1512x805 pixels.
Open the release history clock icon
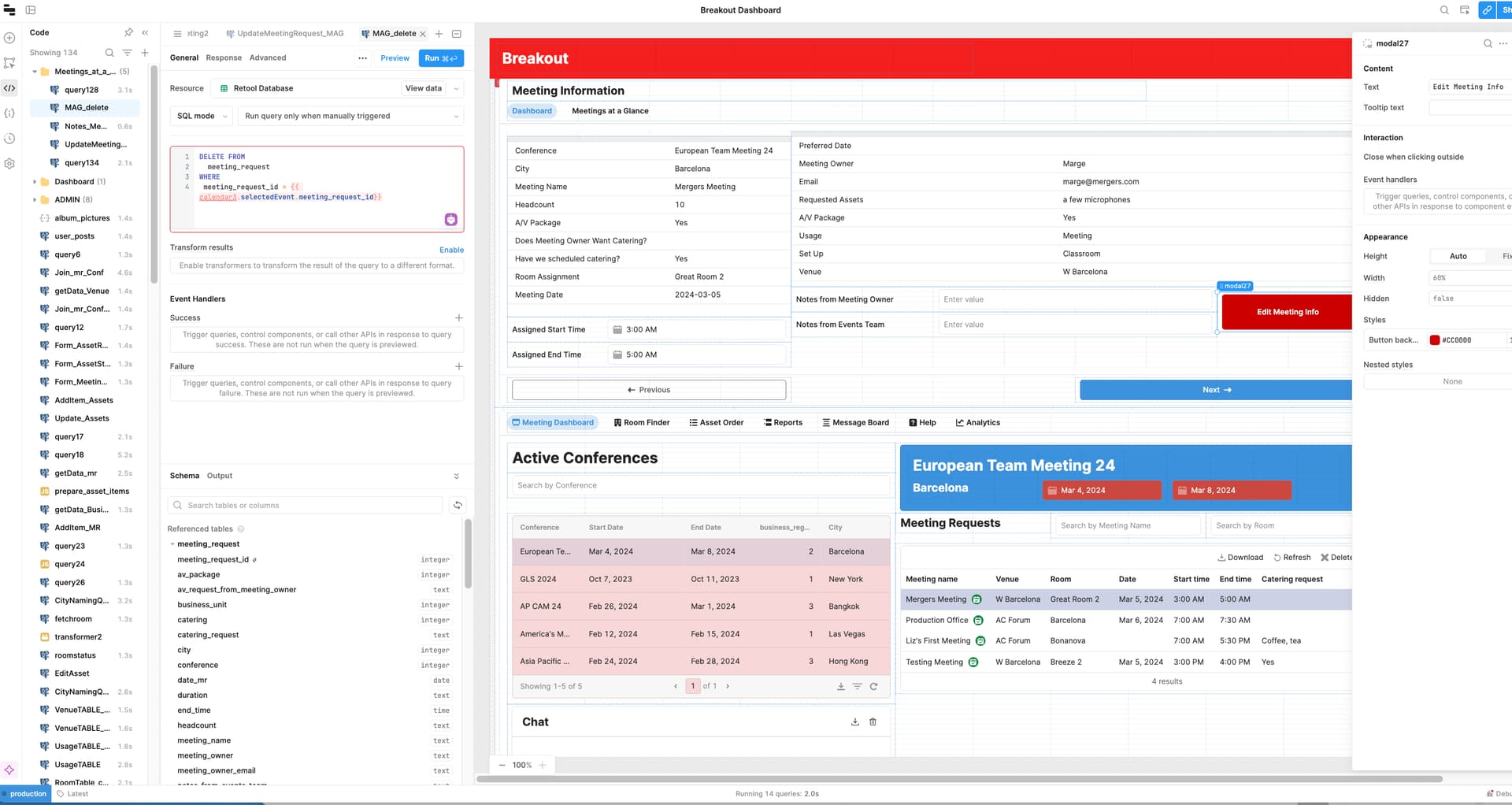pyautogui.click(x=9, y=139)
